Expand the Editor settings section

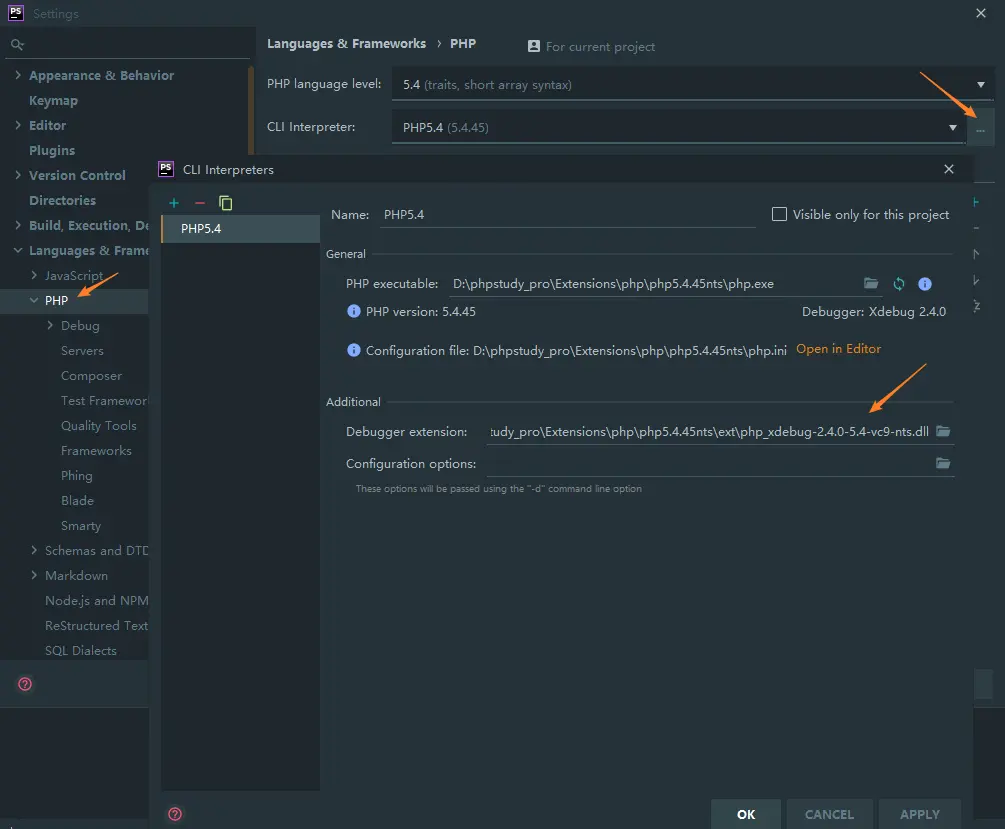click(x=18, y=125)
